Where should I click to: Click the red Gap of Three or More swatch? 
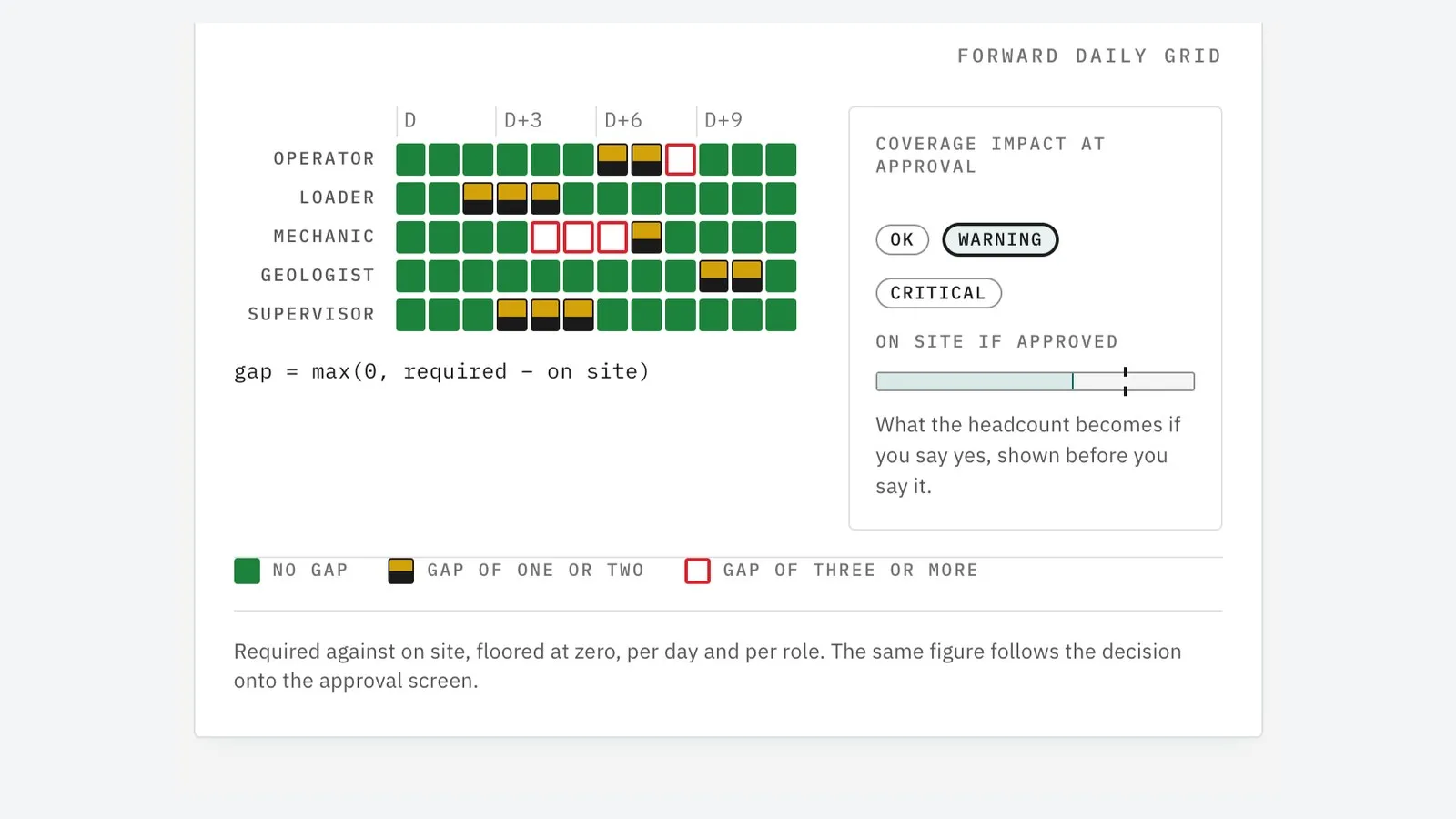pos(697,571)
